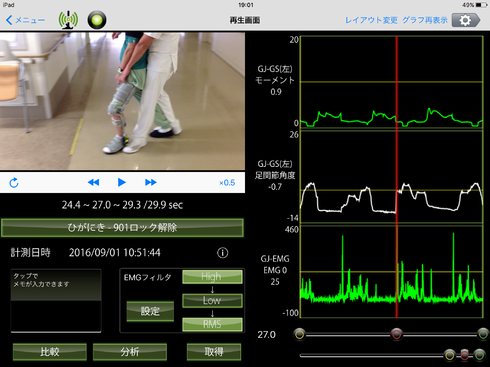Tap the red playback cursor line
The width and height of the screenshot is (490, 367).
coord(397,177)
